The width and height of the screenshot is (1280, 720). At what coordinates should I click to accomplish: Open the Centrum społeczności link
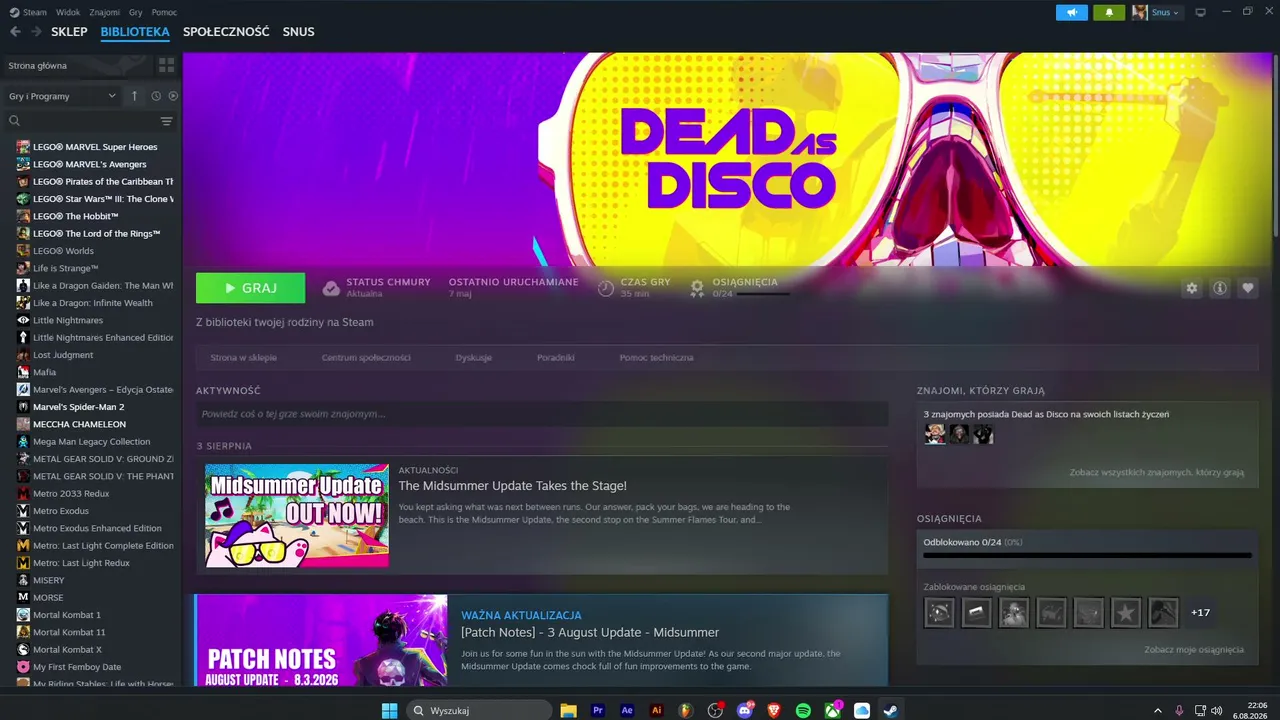pos(366,357)
